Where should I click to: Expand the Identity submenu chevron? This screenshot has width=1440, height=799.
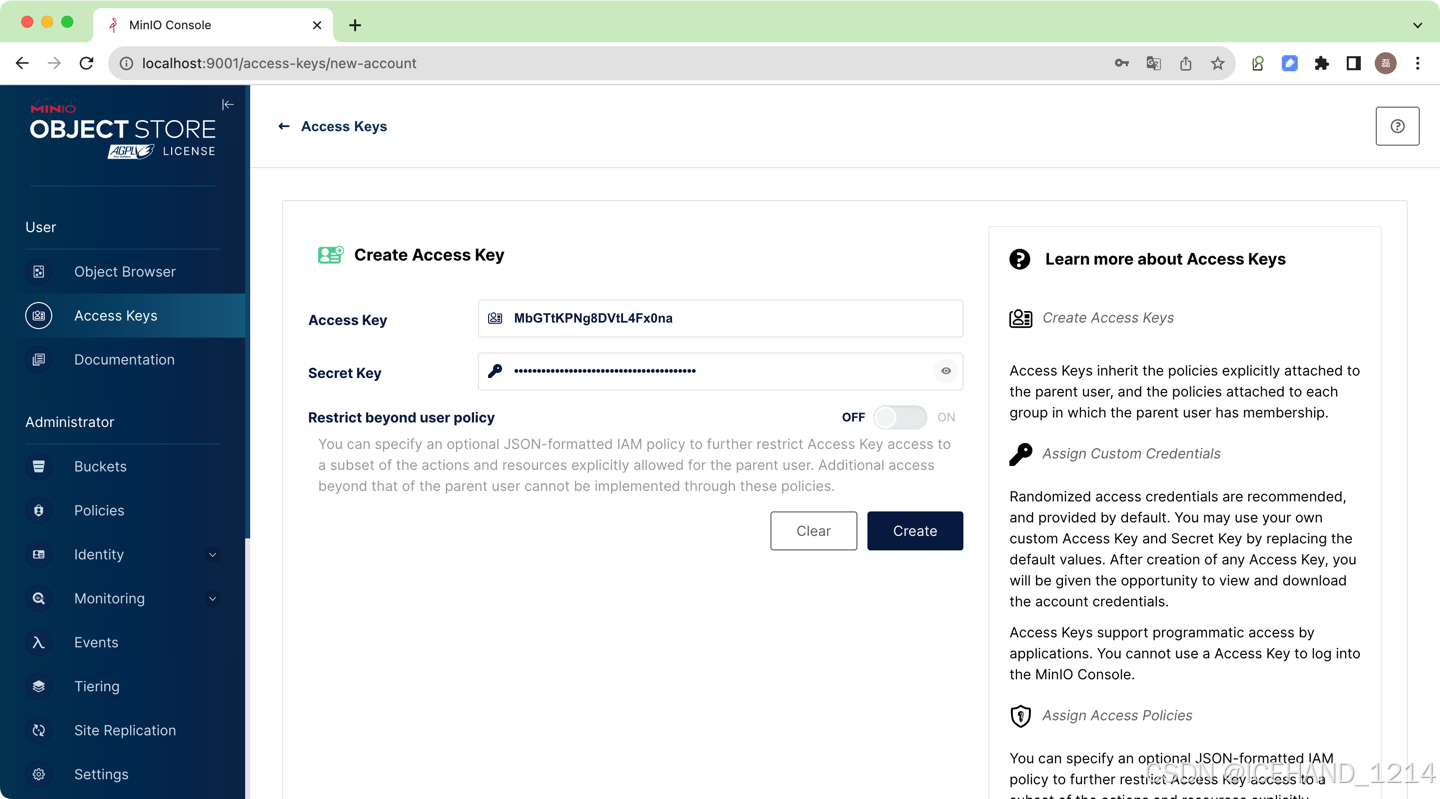(212, 555)
